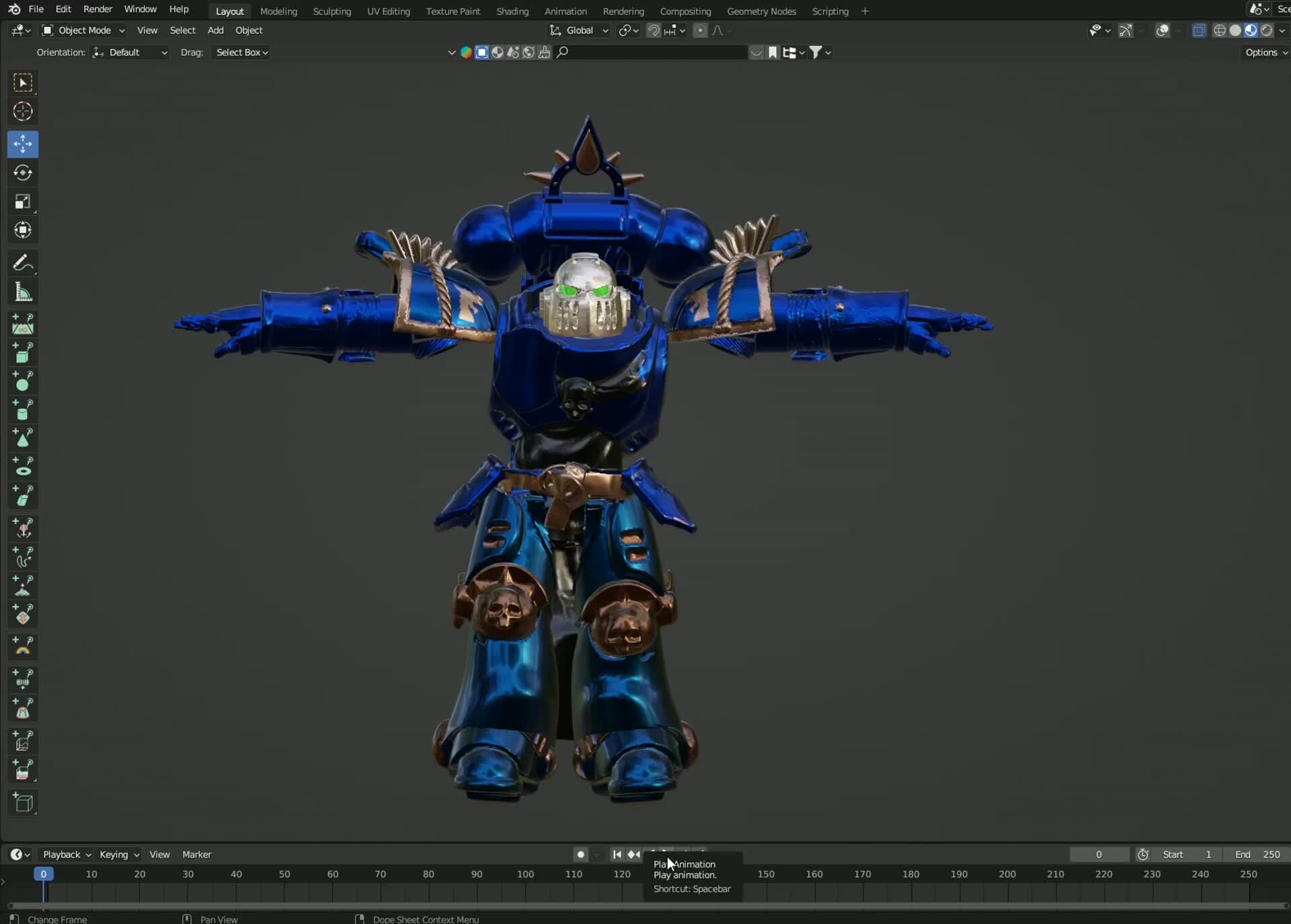This screenshot has height=924, width=1291.
Task: Switch to the Shading workspace tab
Action: (512, 11)
